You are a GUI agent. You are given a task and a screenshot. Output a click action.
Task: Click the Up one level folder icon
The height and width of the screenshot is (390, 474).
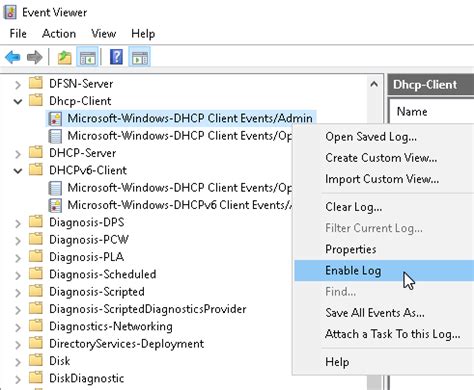tap(64, 57)
